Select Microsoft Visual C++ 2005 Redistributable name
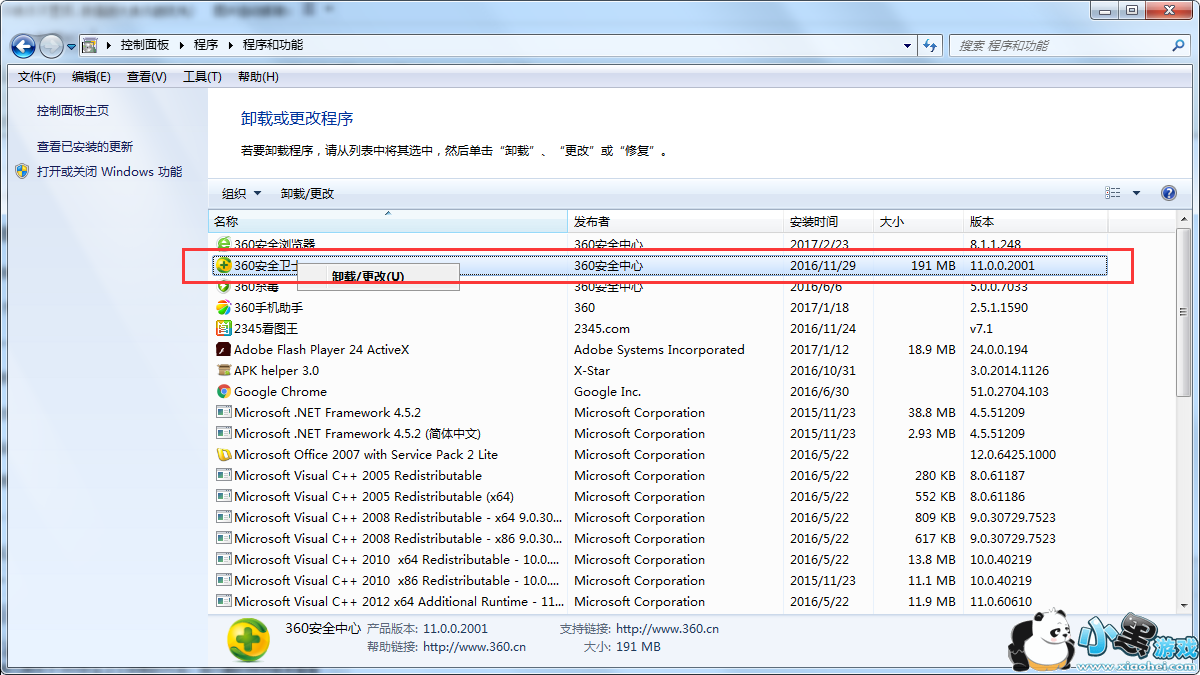 click(358, 476)
